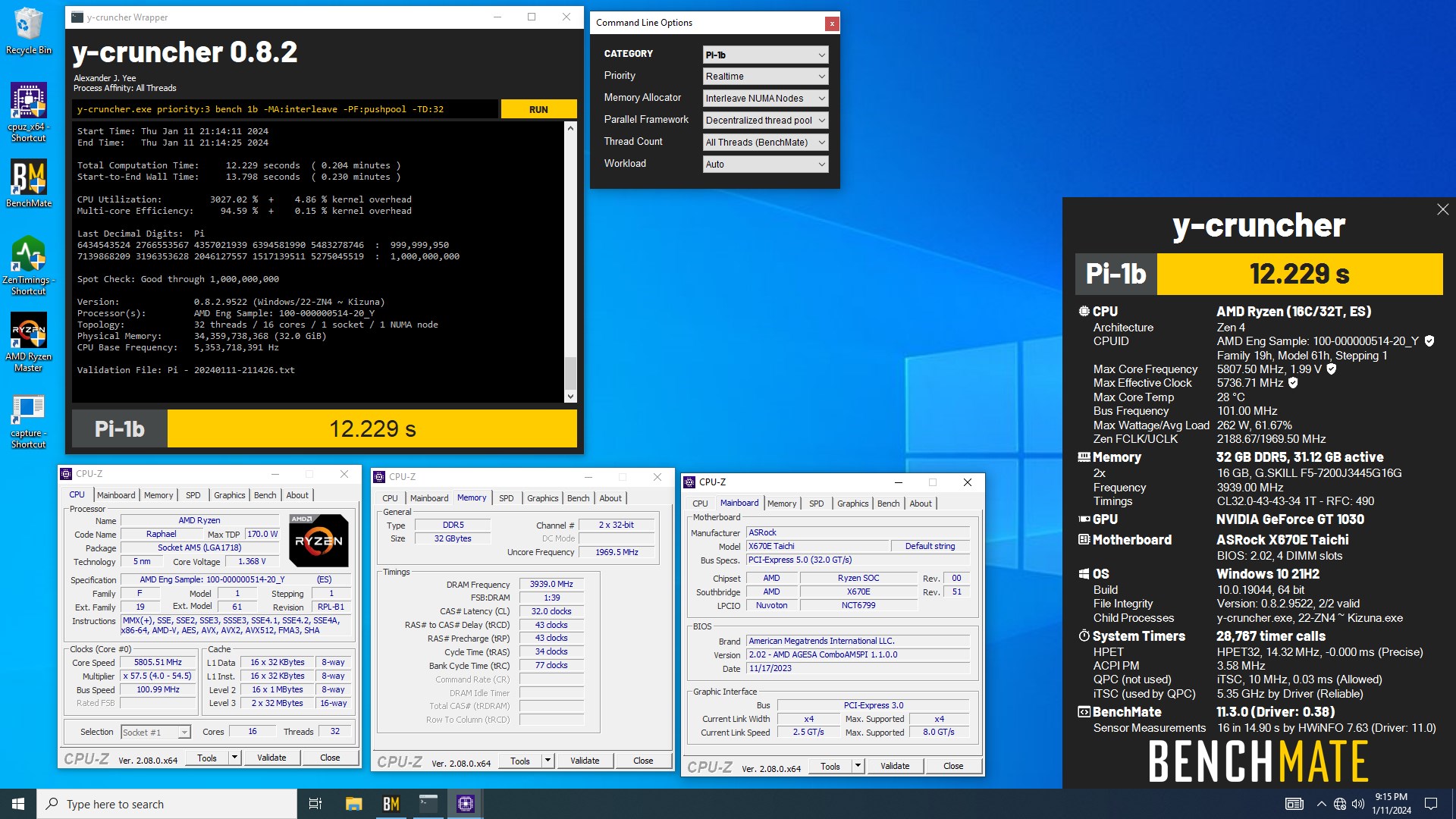Click Default string field in Mainboard tab
This screenshot has width=1456, height=819.
pyautogui.click(x=930, y=546)
